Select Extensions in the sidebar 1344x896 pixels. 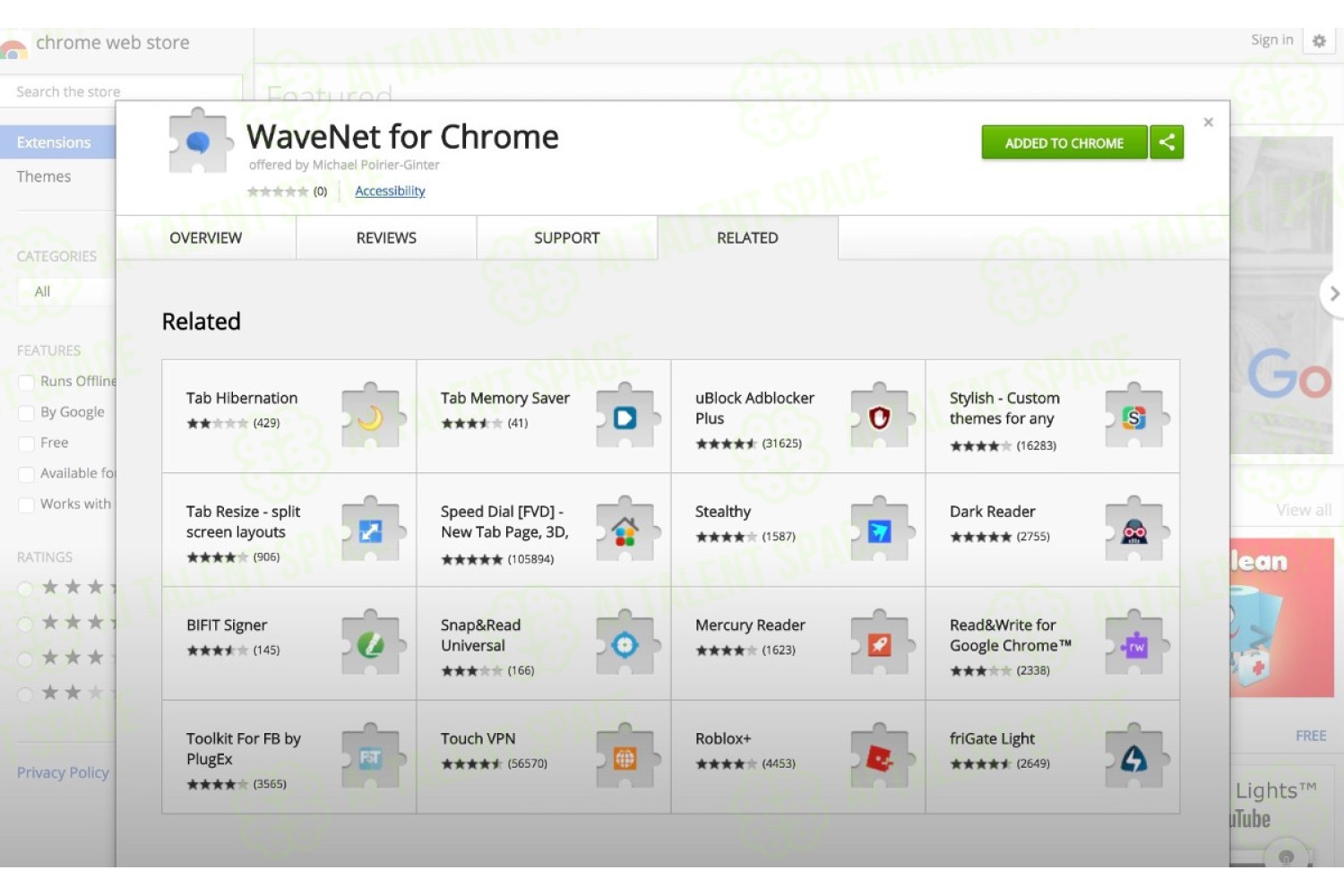(x=58, y=142)
